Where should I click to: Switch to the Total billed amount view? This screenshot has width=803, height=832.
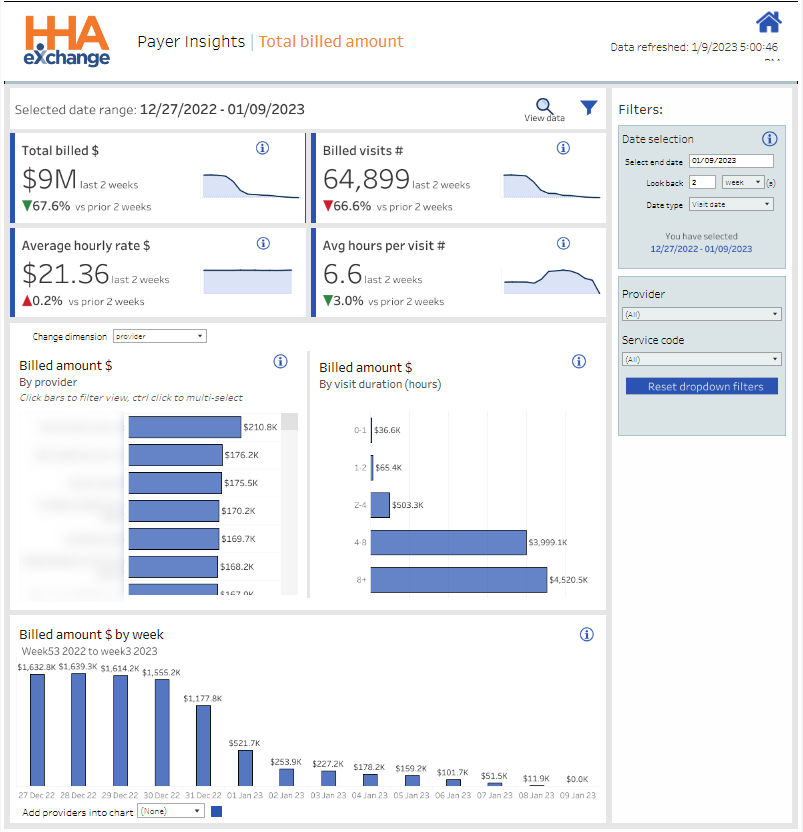(331, 42)
